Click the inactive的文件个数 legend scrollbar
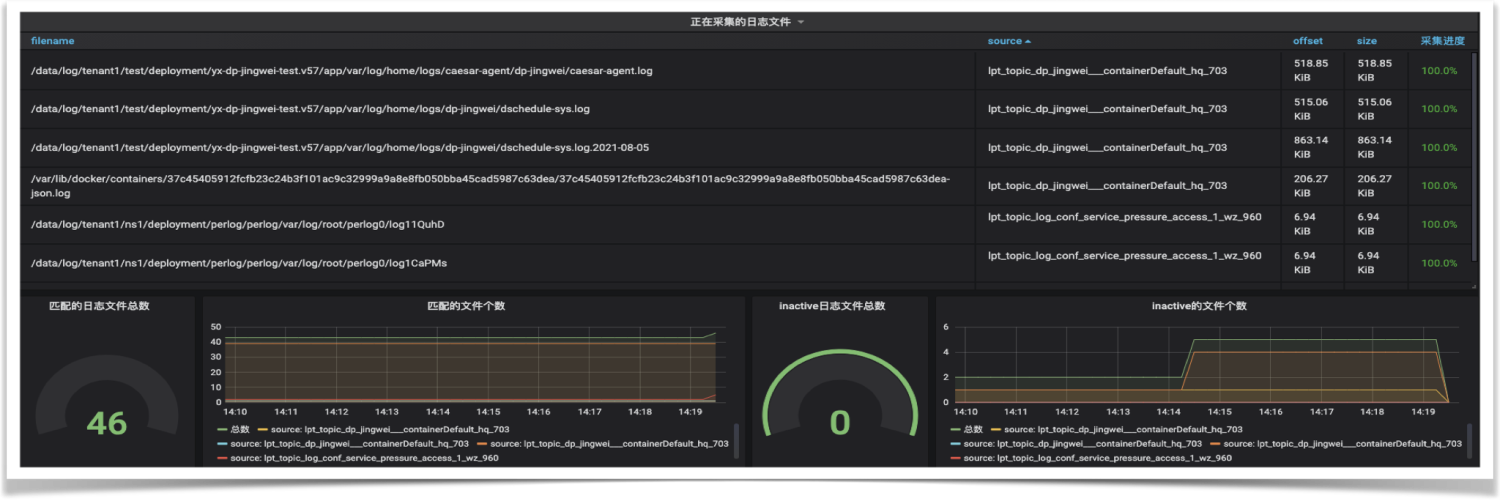 (1470, 441)
